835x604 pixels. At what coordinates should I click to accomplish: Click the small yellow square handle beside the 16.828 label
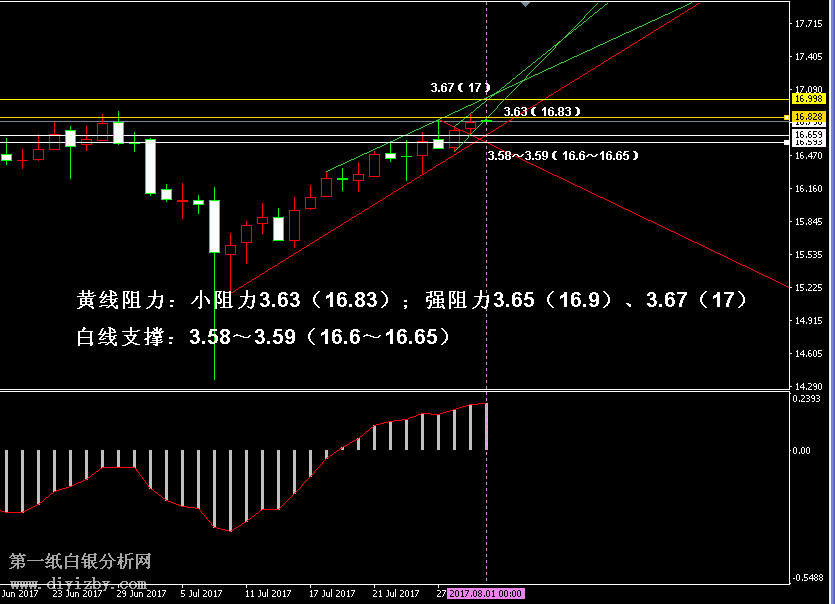click(x=785, y=117)
